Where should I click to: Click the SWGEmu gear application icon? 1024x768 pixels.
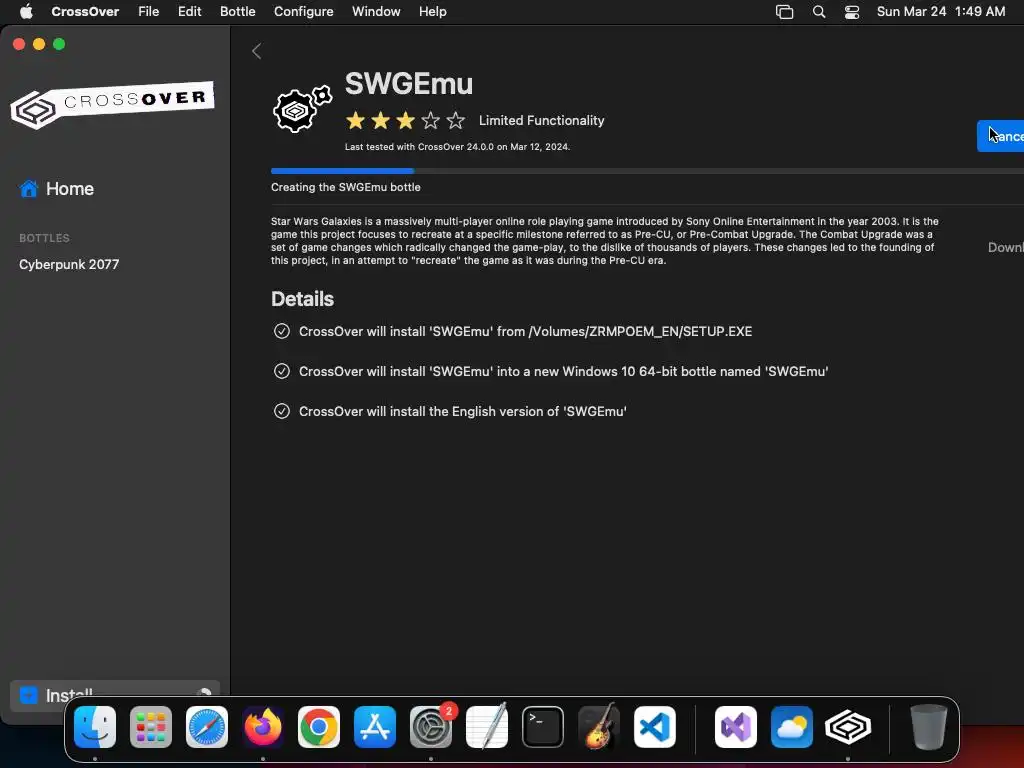click(x=302, y=109)
